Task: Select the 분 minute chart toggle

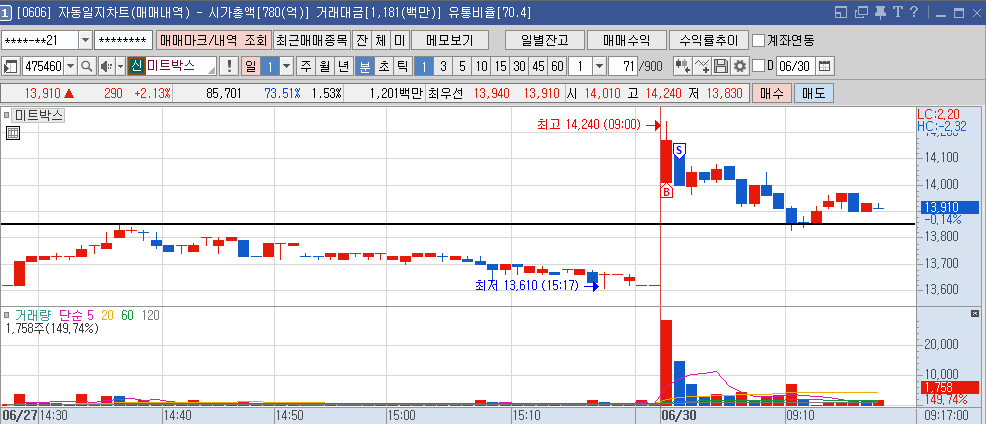Action: (x=365, y=66)
